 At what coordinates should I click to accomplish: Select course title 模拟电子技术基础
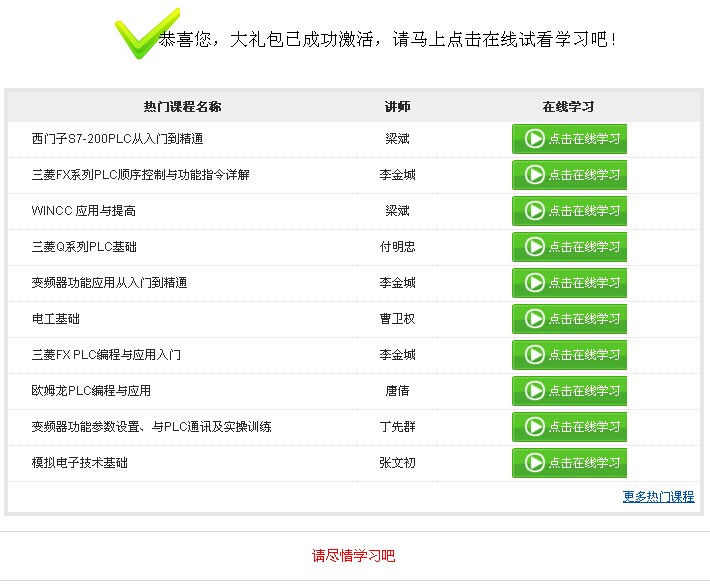[79, 463]
